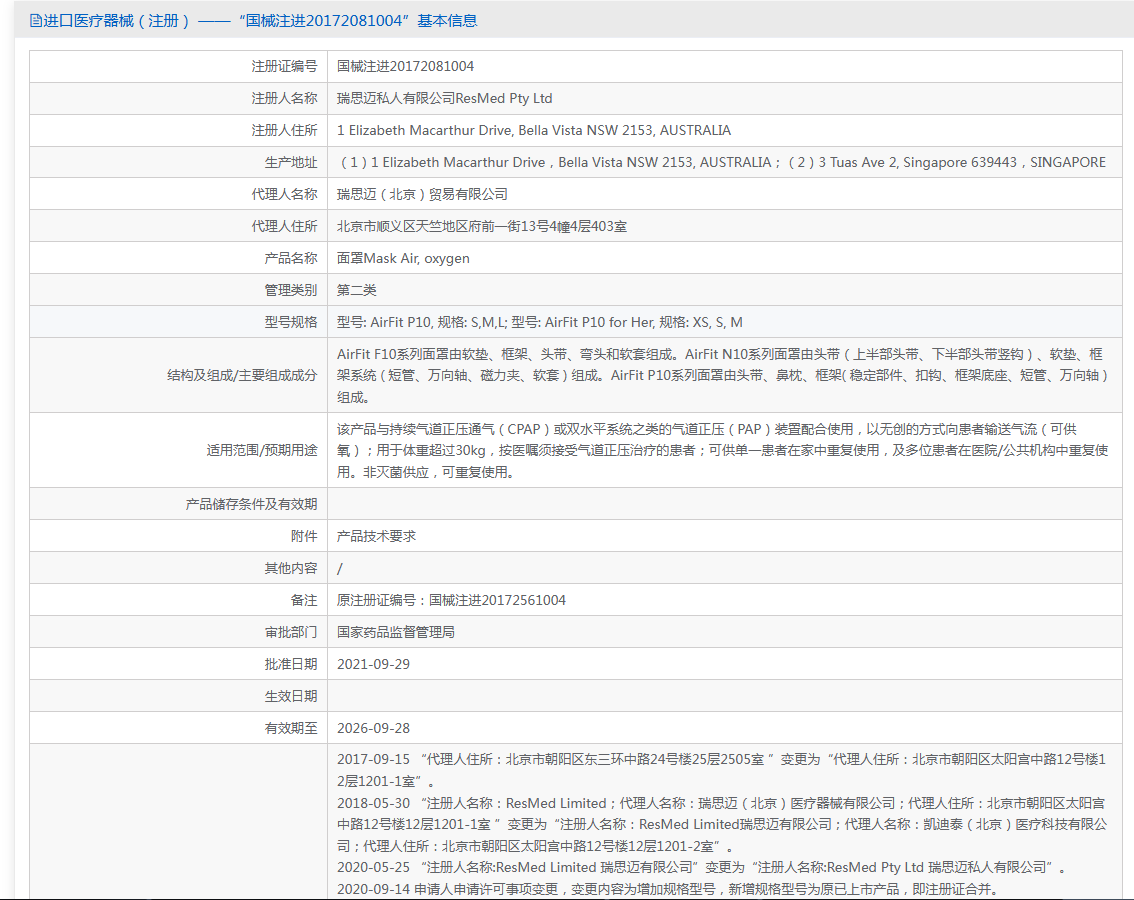The image size is (1134, 900).
Task: Select 国家药品监督管理局 value
Action: click(x=396, y=632)
